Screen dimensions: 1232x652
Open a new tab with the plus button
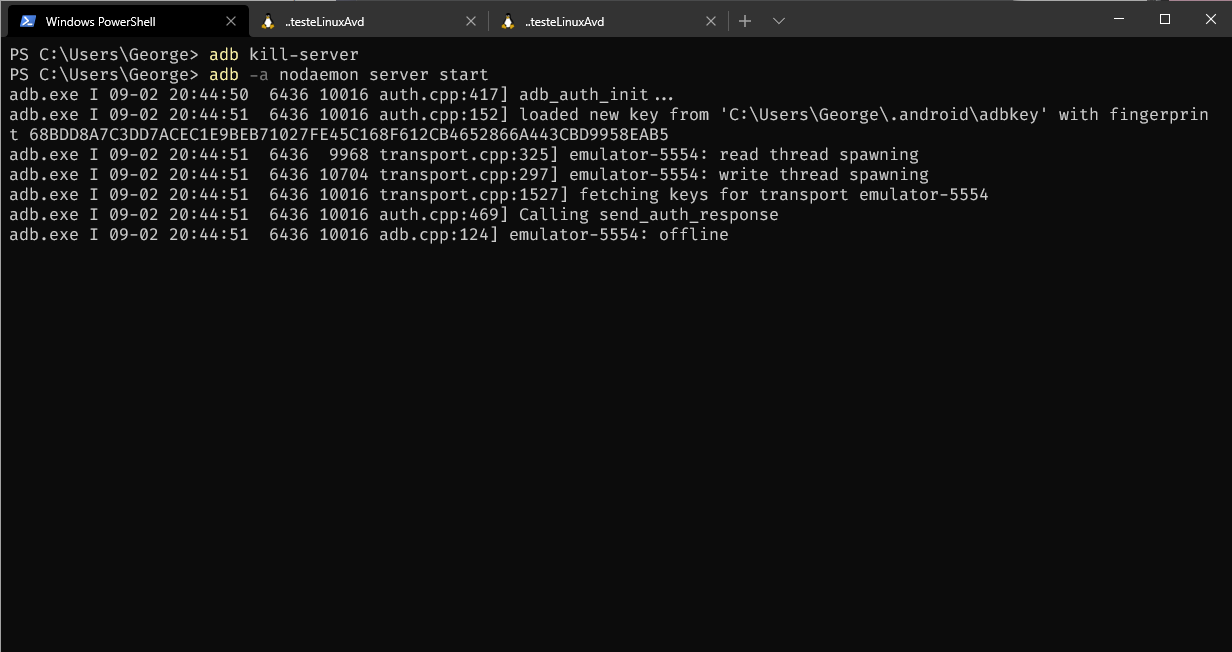pyautogui.click(x=745, y=21)
